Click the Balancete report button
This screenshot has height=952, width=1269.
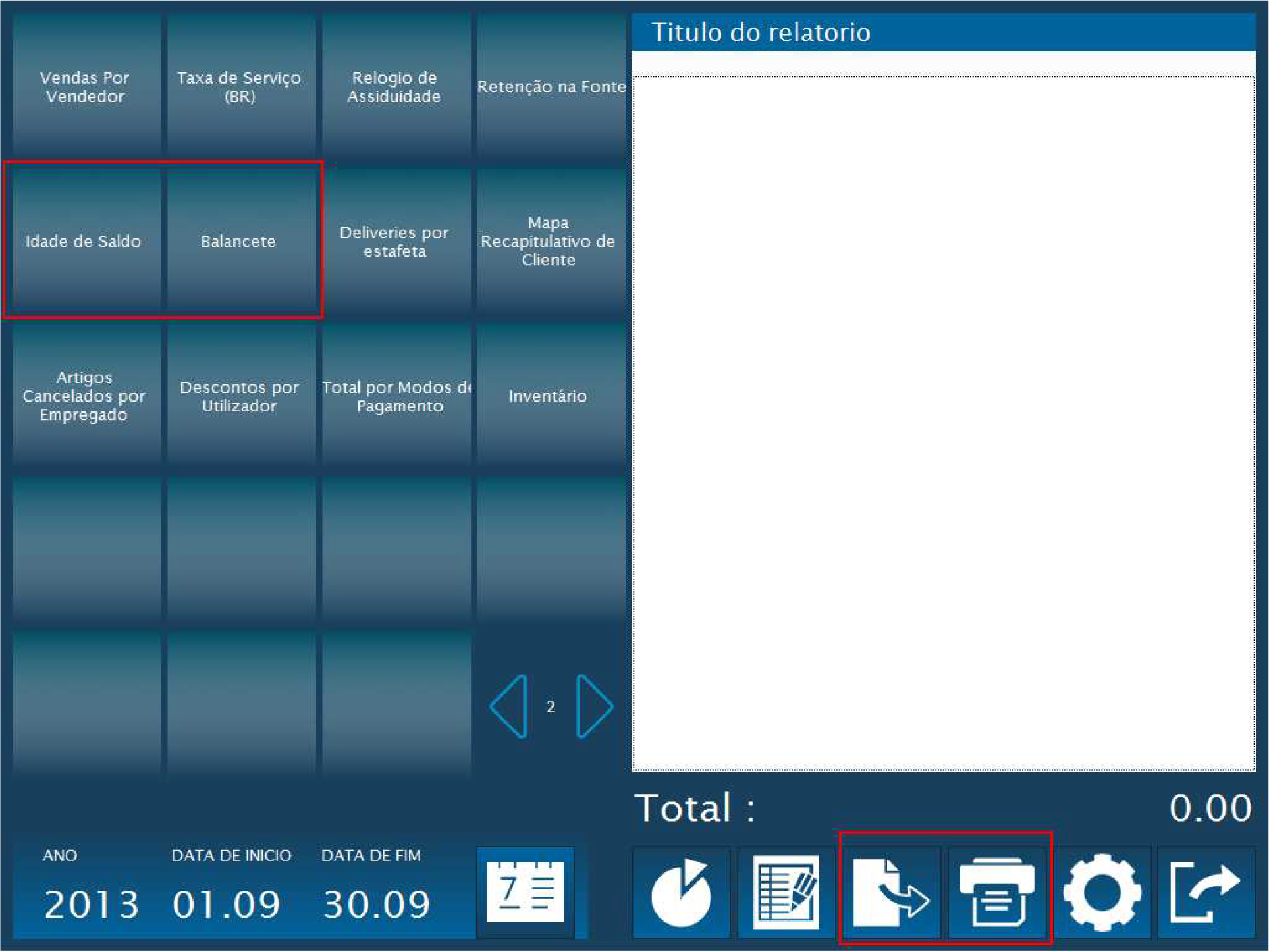239,241
